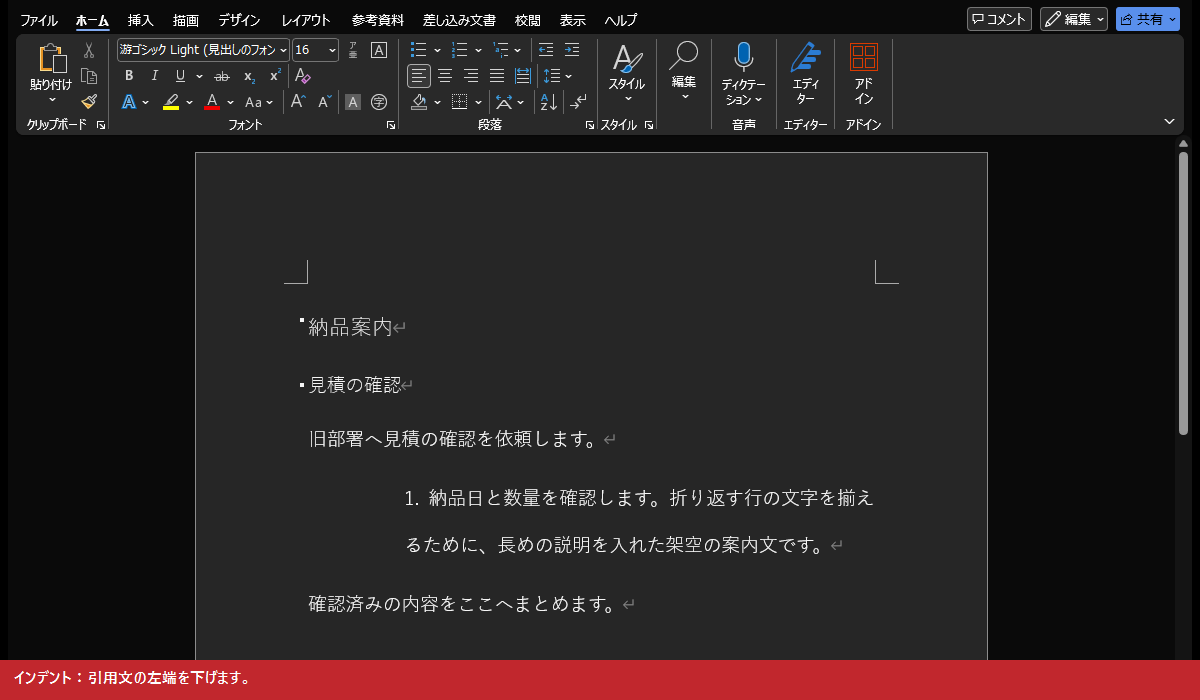Image resolution: width=1200 pixels, height=700 pixels.
Task: Apply red font color
Action: click(212, 102)
